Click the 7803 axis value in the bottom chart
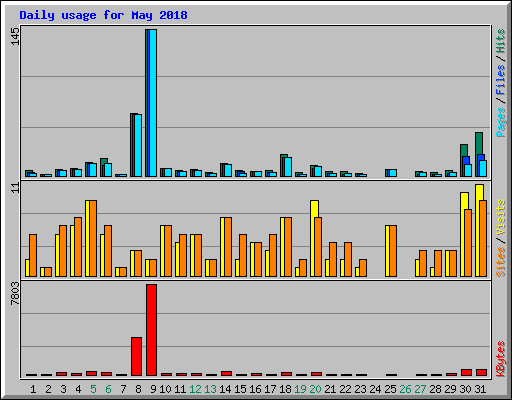Viewport: 512px width, 400px height. pyautogui.click(x=15, y=293)
